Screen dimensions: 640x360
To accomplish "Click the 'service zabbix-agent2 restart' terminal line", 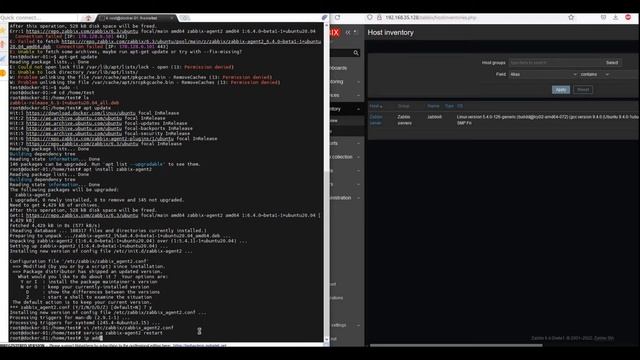I will click(86, 333).
